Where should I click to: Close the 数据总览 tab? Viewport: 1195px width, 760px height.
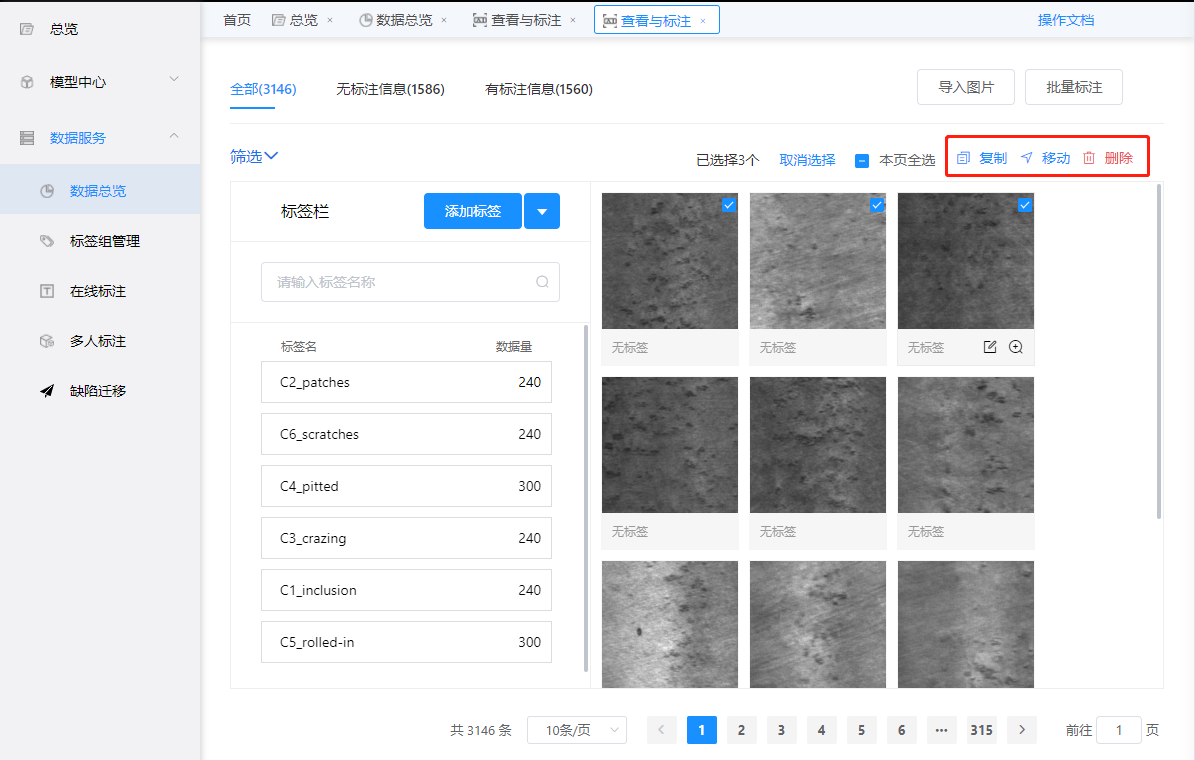(444, 21)
